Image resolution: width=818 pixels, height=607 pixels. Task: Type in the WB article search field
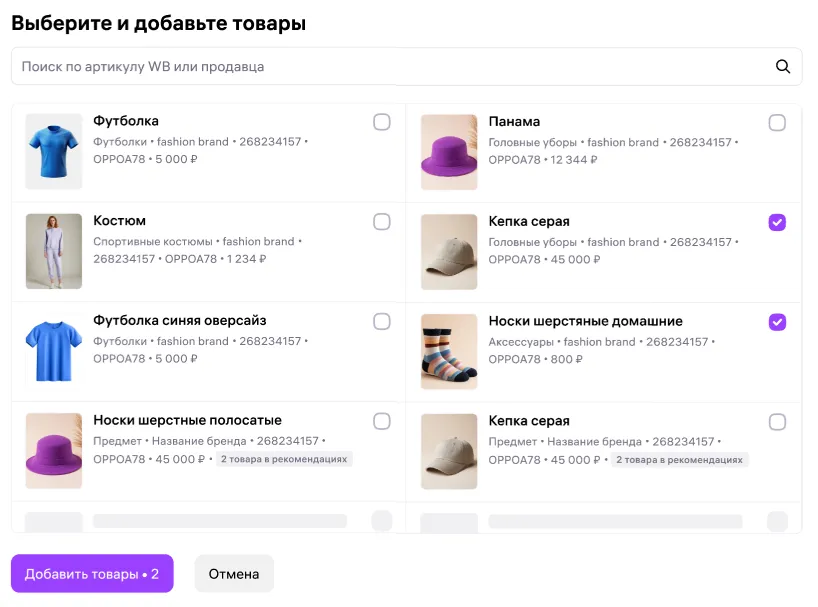[390, 67]
